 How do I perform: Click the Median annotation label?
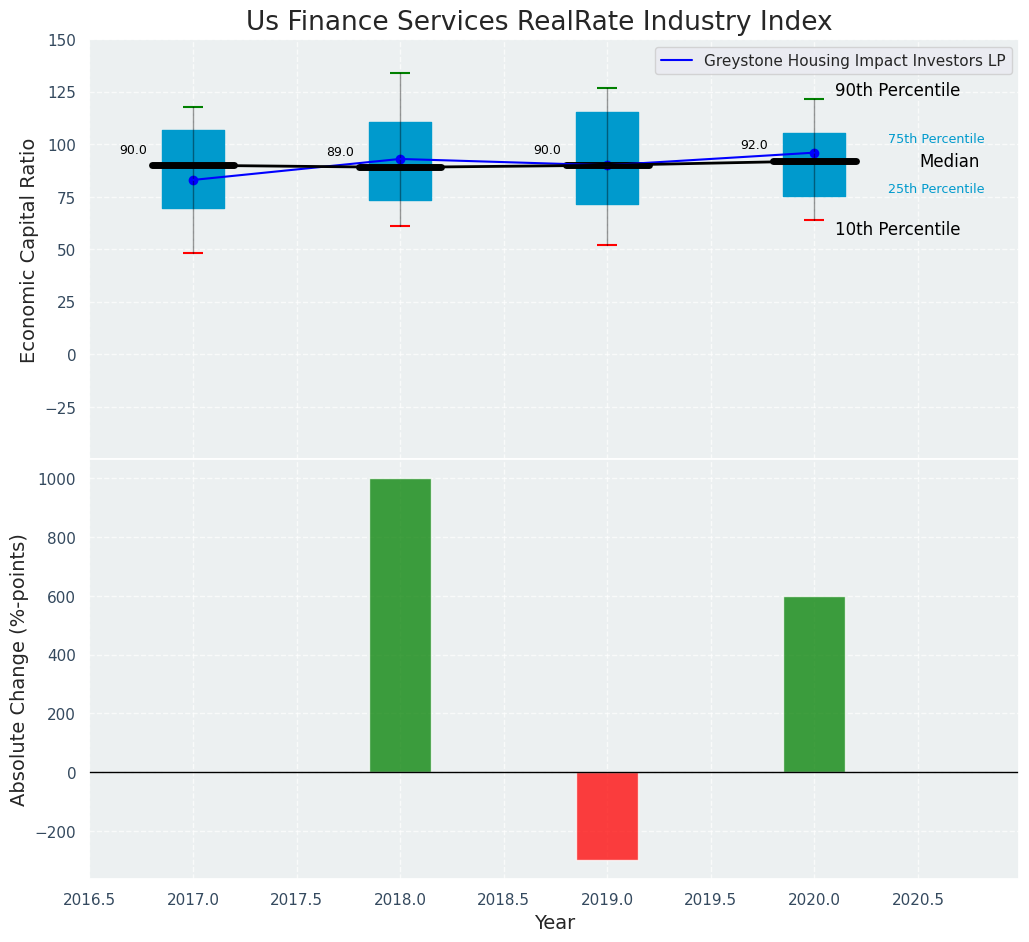click(949, 162)
